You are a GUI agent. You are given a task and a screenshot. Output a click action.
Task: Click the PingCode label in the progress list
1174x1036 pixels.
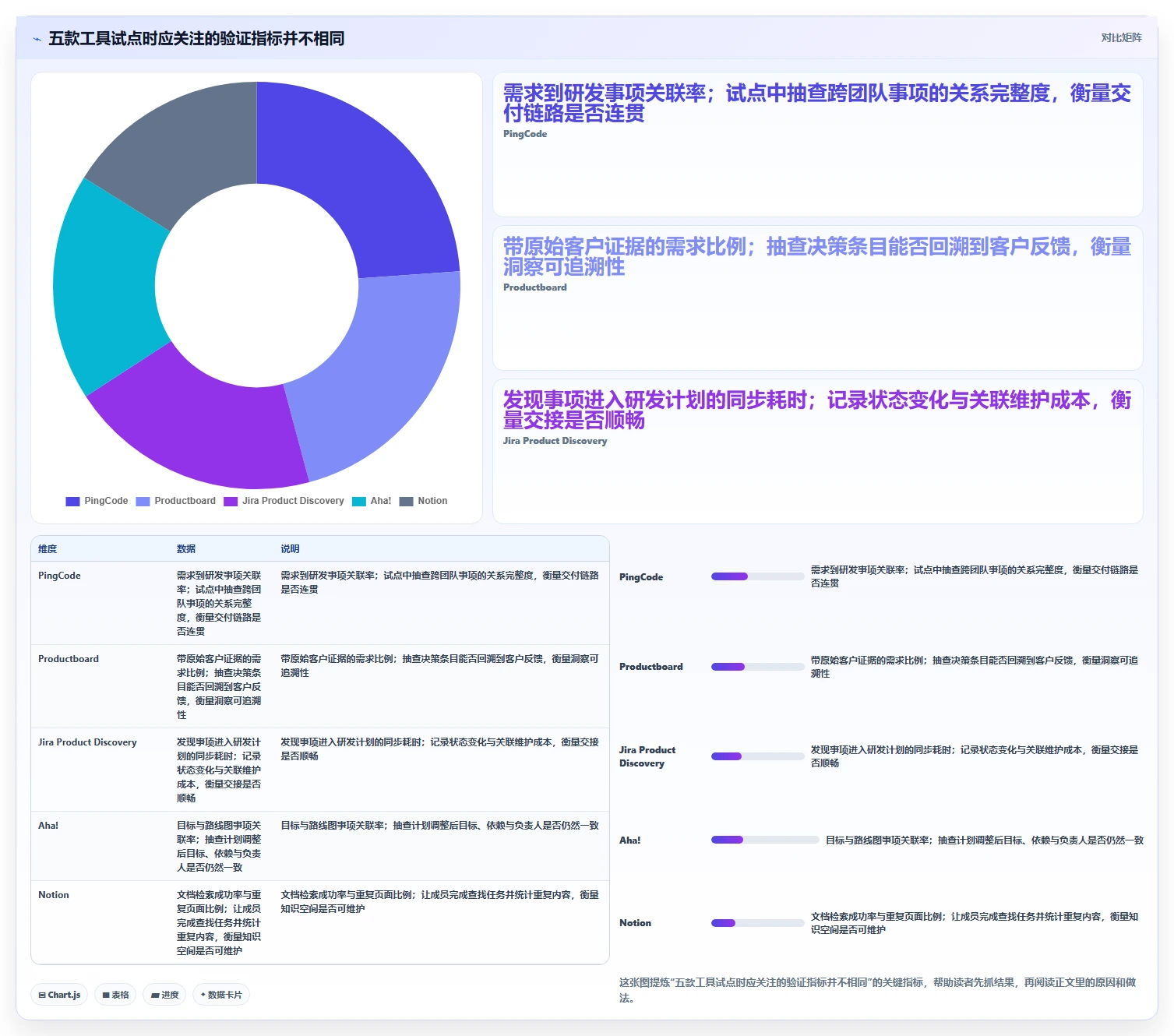tap(641, 577)
